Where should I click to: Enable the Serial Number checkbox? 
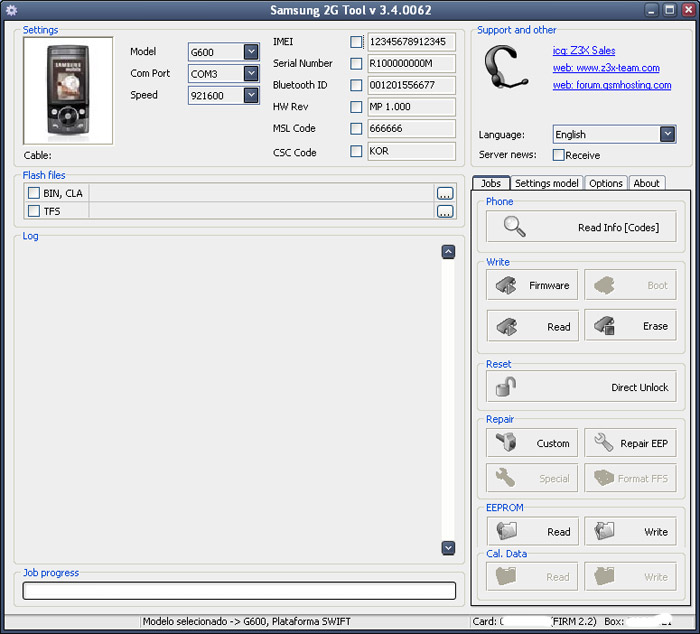click(x=356, y=63)
